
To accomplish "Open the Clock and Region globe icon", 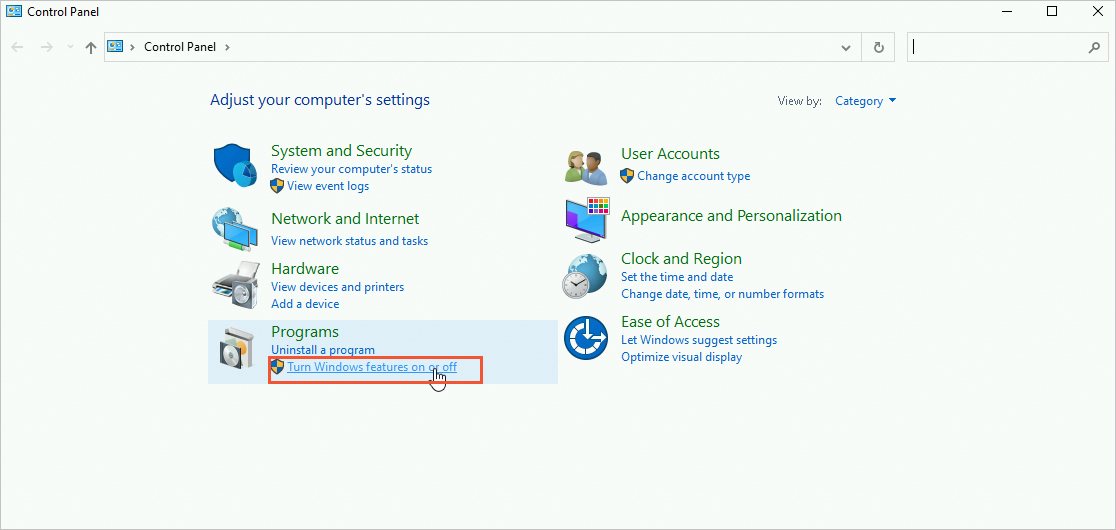I will tap(587, 277).
